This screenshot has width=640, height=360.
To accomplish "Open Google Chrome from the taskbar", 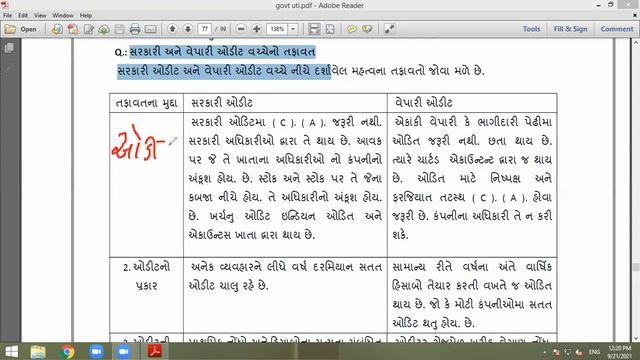I will click(x=68, y=351).
